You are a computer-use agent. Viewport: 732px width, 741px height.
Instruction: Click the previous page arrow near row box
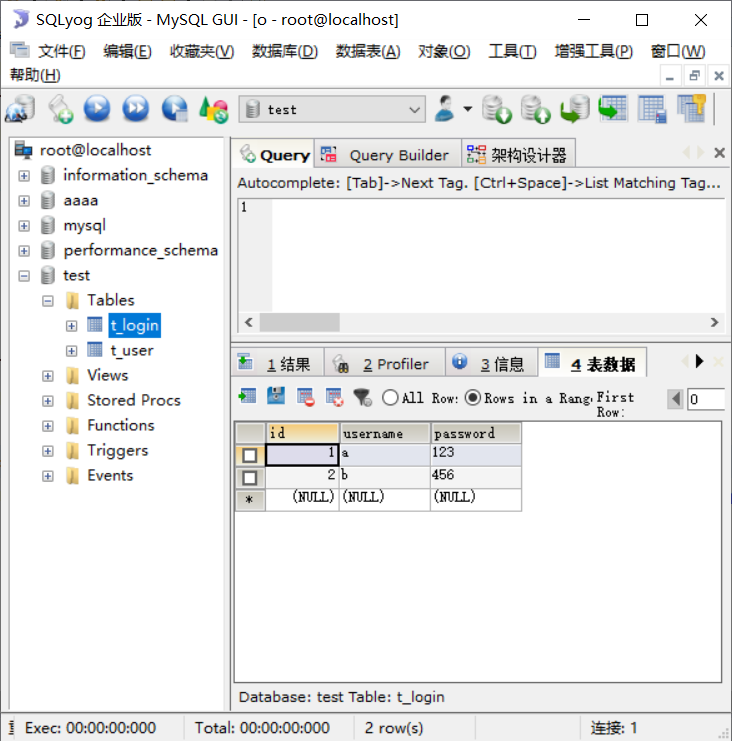coord(676,399)
